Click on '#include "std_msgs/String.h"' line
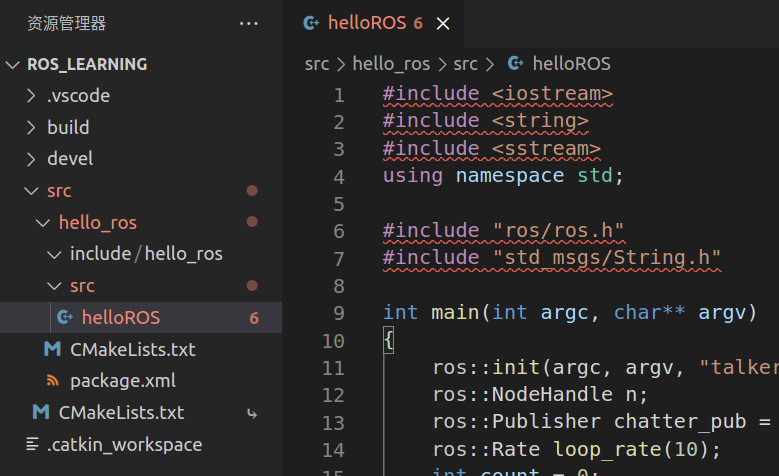This screenshot has height=476, width=779. click(x=552, y=258)
